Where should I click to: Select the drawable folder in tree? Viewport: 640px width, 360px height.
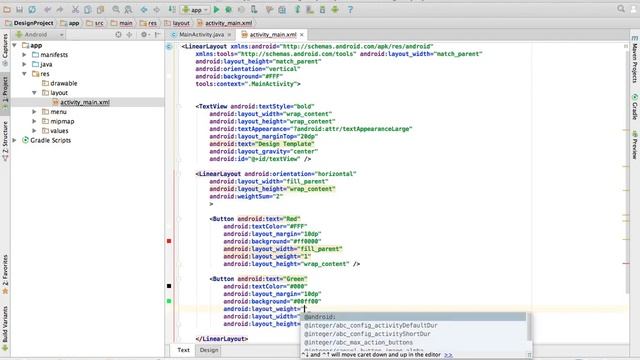pos(64,83)
